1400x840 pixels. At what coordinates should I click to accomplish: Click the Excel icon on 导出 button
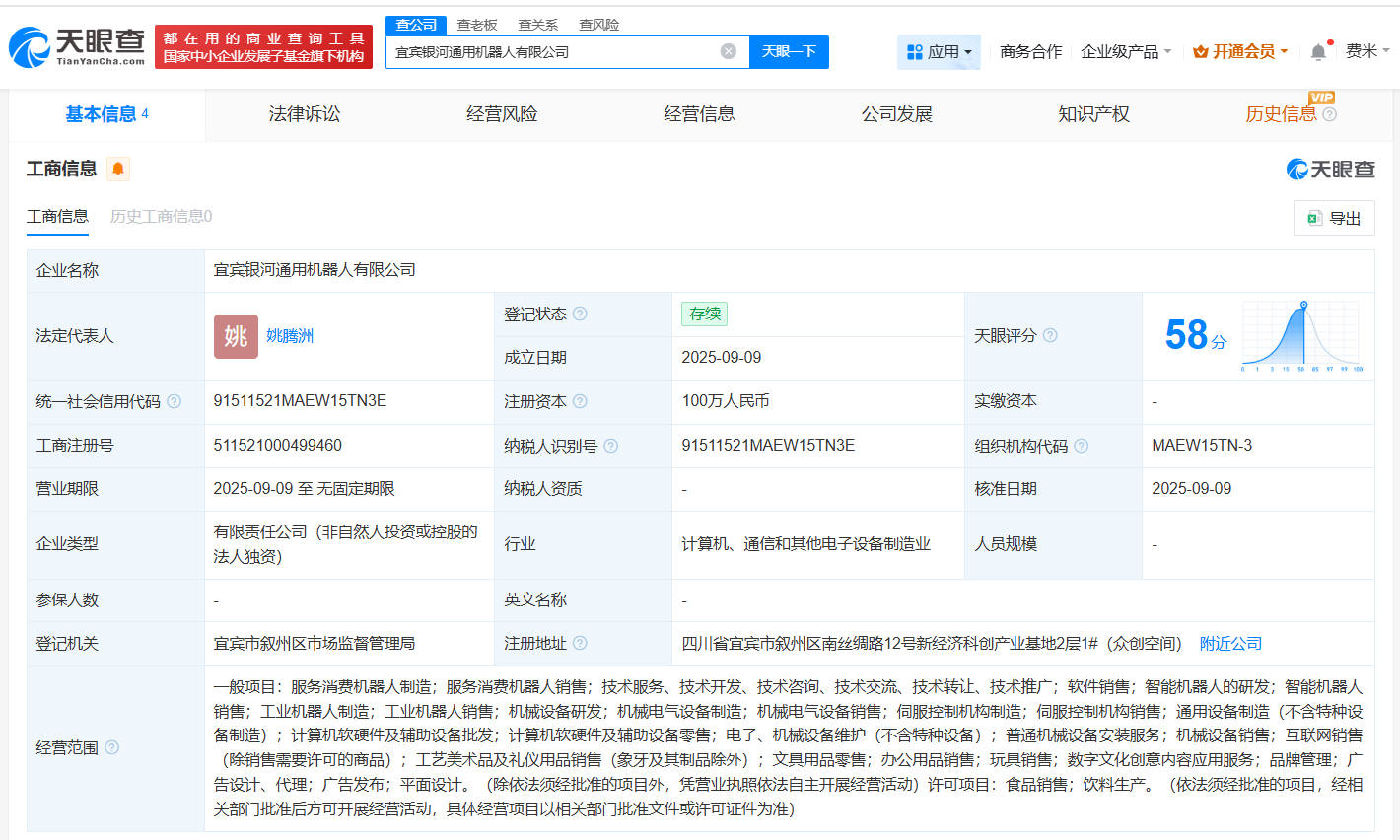[1316, 217]
